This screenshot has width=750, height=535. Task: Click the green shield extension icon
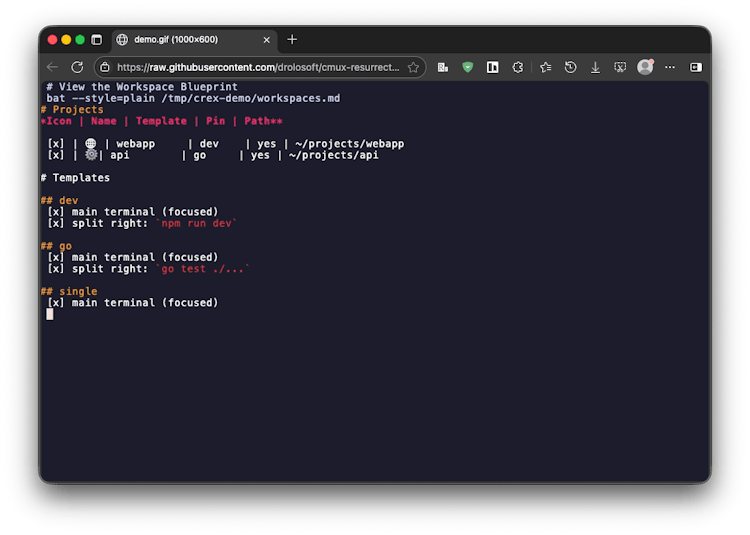click(468, 67)
